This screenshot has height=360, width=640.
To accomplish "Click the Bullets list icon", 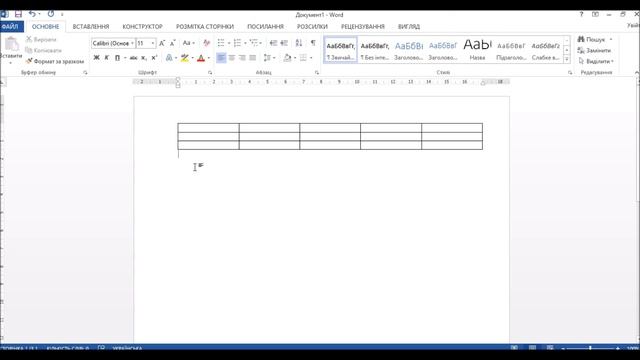I will (221, 43).
